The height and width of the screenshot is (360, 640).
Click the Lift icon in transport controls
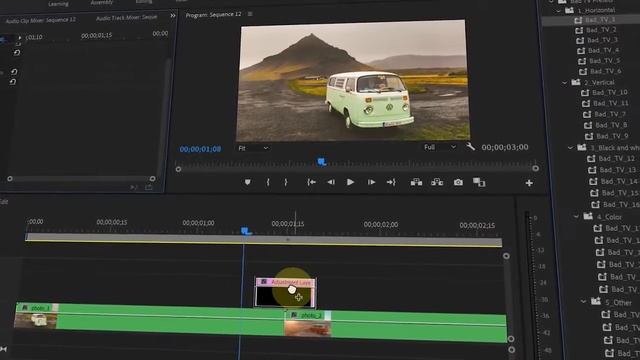416,182
